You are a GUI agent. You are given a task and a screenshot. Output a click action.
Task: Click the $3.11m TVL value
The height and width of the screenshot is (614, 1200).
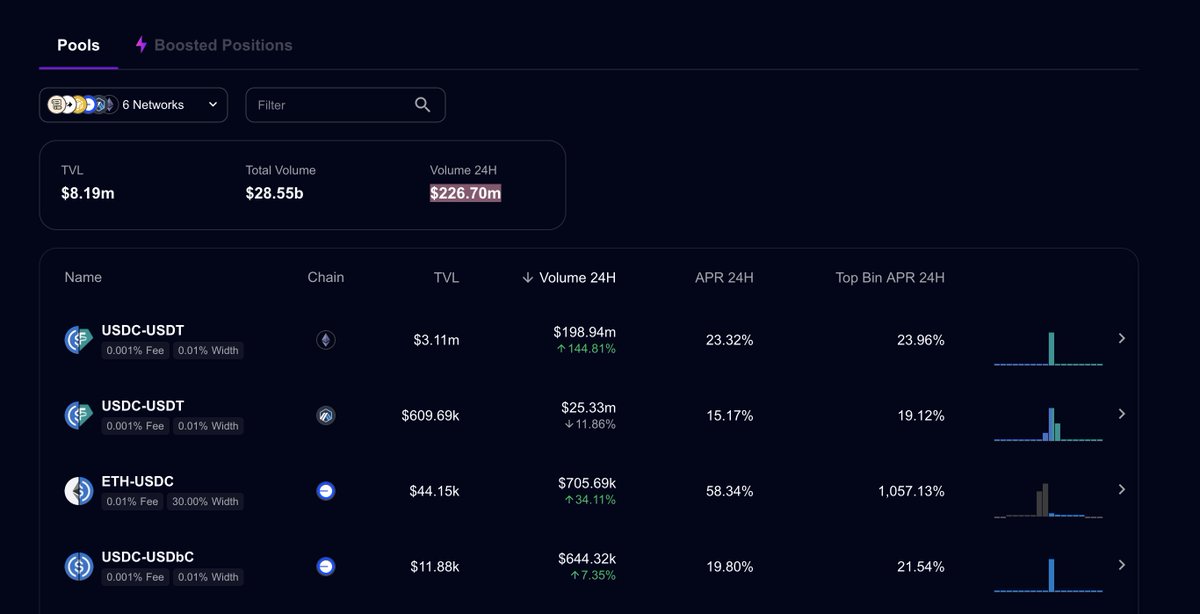437,340
